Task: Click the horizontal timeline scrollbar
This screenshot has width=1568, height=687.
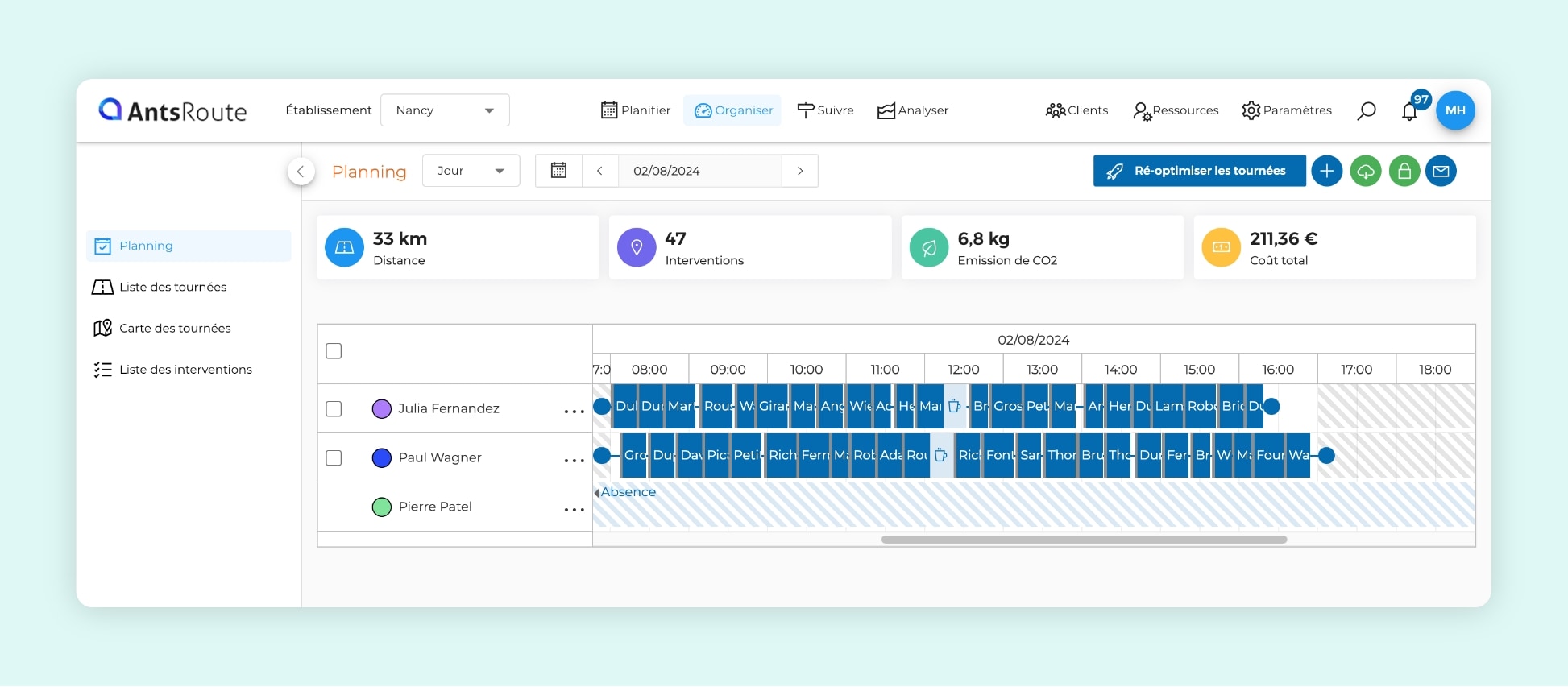Action: [1084, 540]
